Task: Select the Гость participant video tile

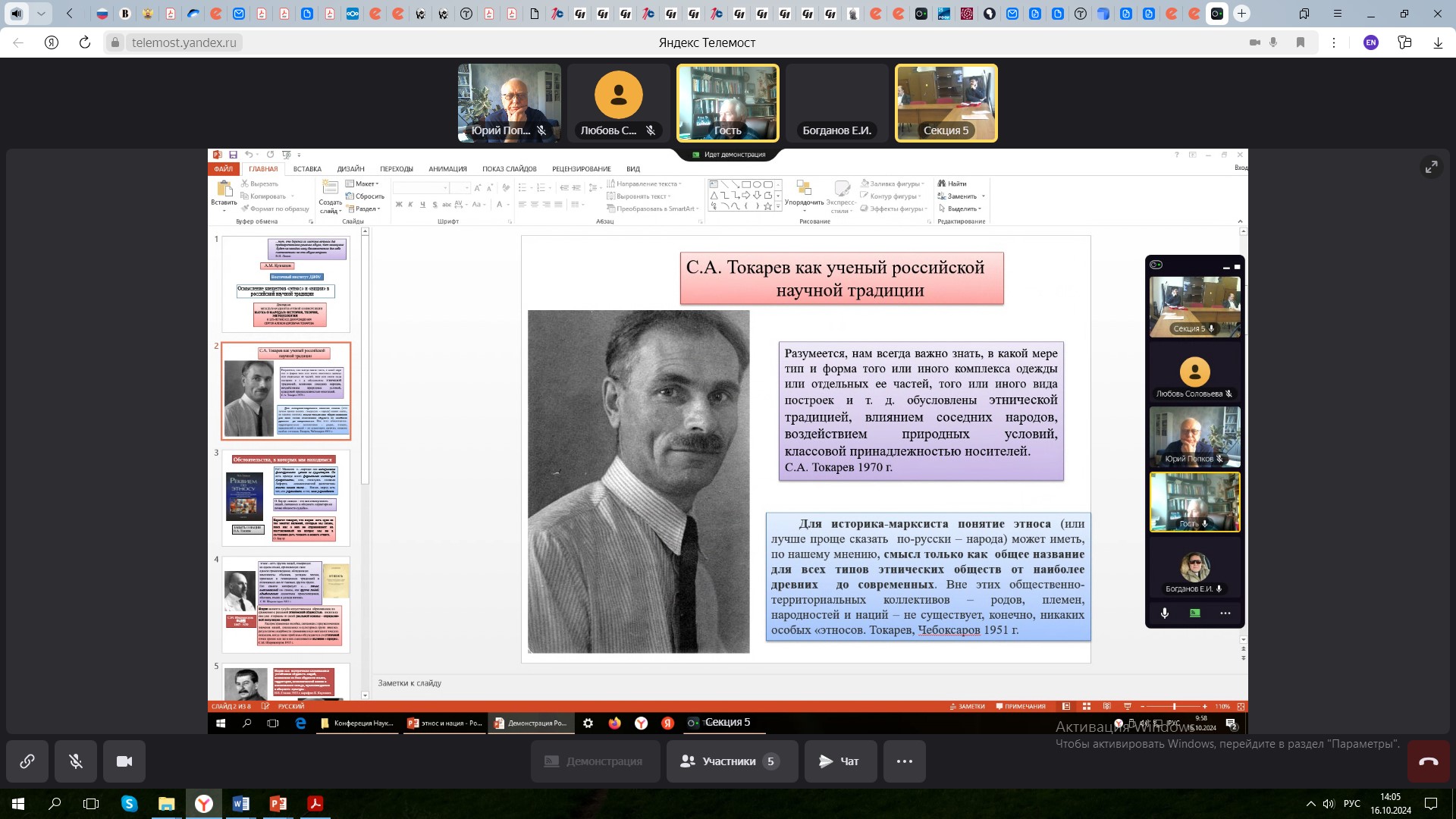Action: point(727,103)
